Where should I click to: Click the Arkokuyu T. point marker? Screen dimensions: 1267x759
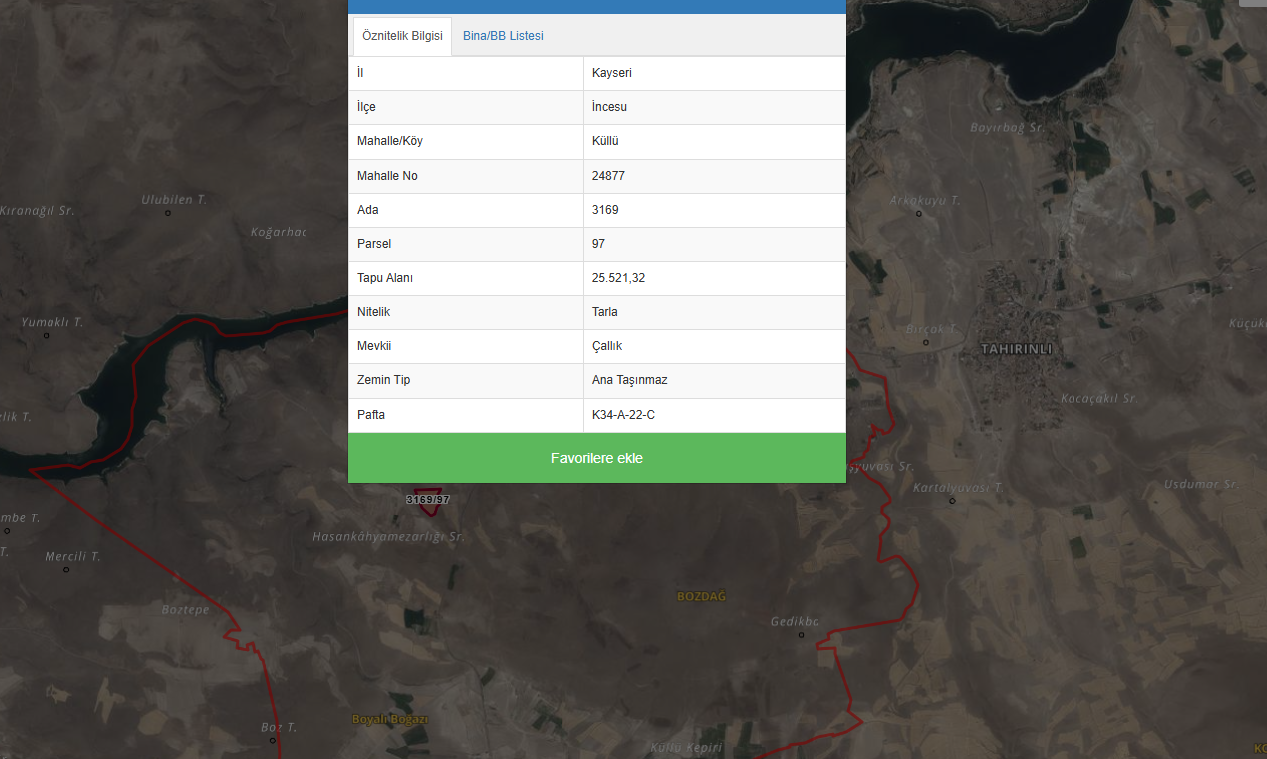tap(918, 213)
